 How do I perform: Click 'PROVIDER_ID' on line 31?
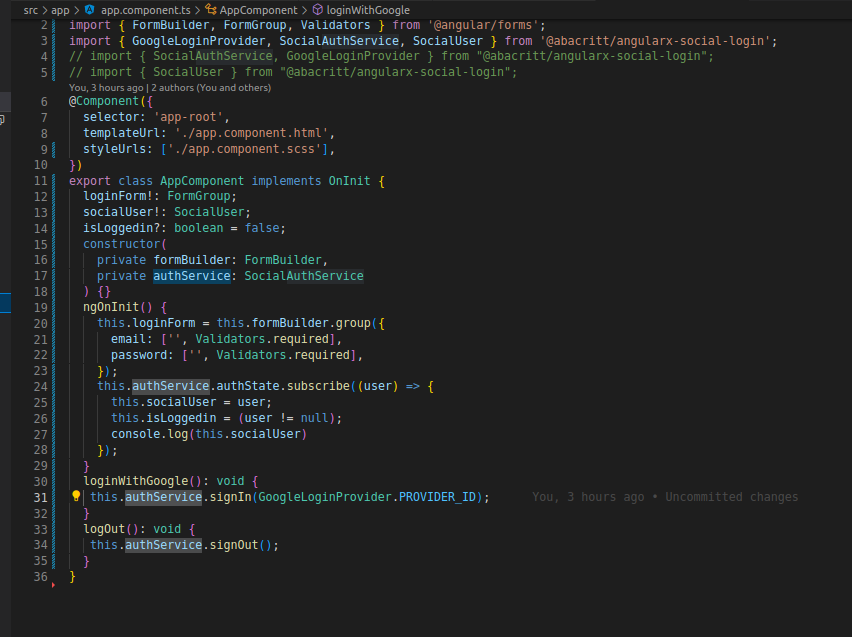click(x=437, y=497)
